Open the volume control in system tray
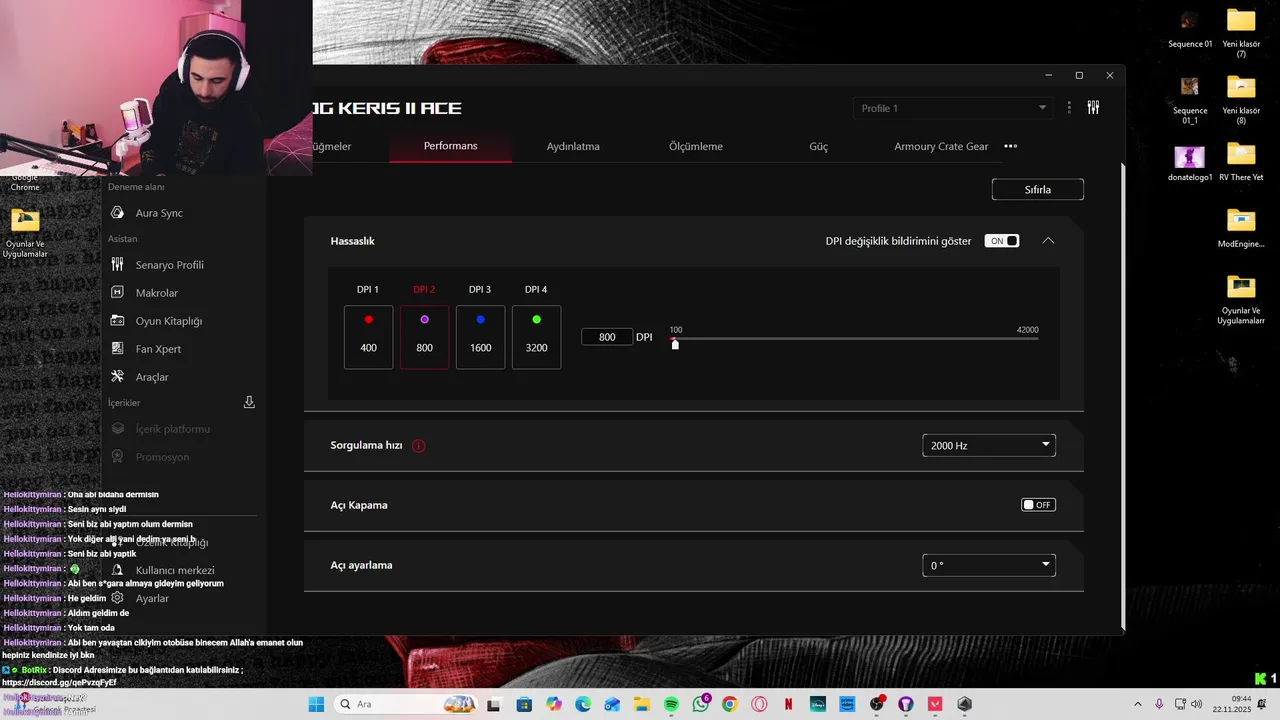The image size is (1280, 720). point(1197,704)
